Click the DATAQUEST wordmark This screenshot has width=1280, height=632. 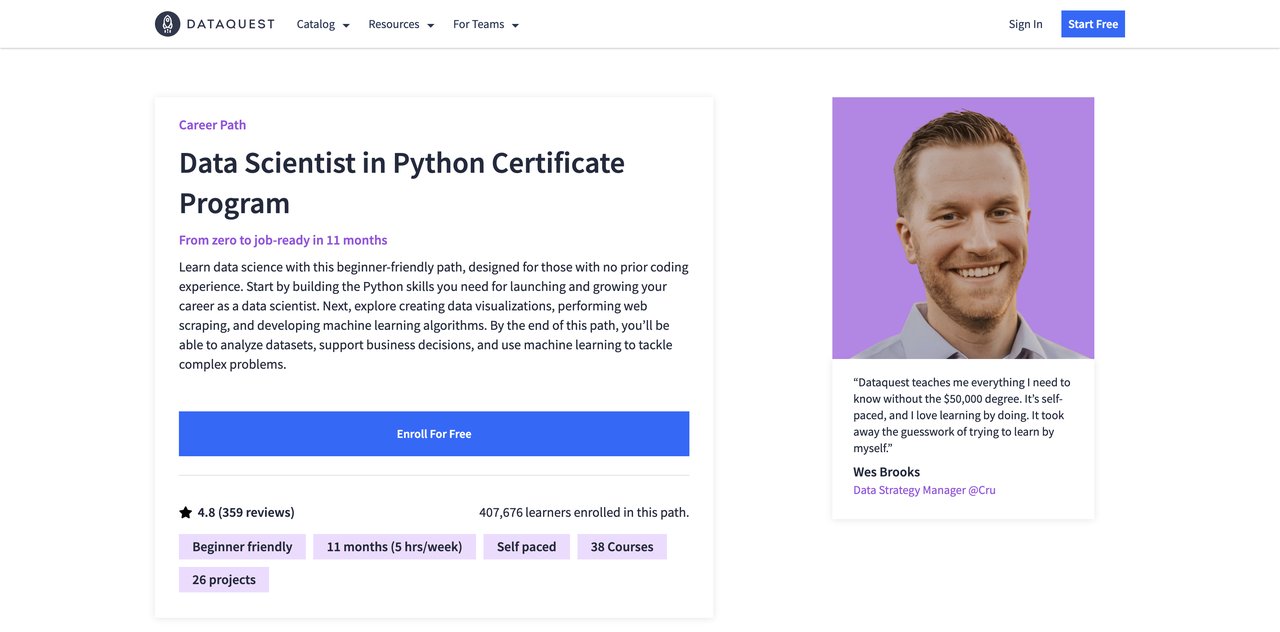(x=230, y=24)
